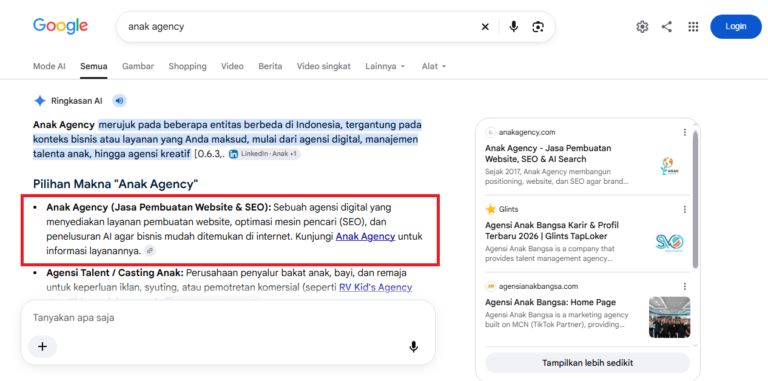Click Anak Agency logo thumbnail

(x=669, y=166)
